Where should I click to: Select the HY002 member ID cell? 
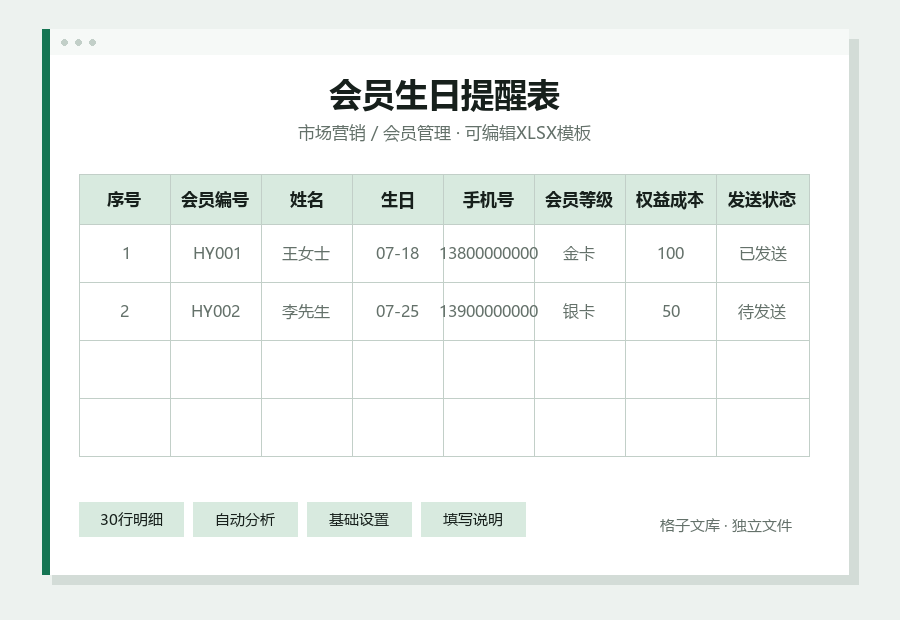[216, 311]
